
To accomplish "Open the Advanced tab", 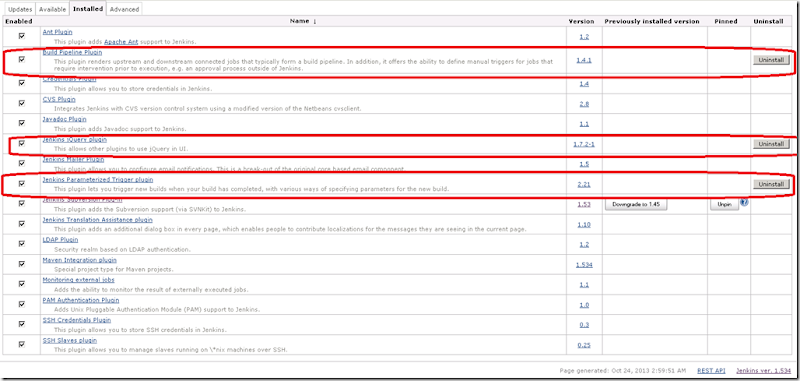I will pos(124,9).
